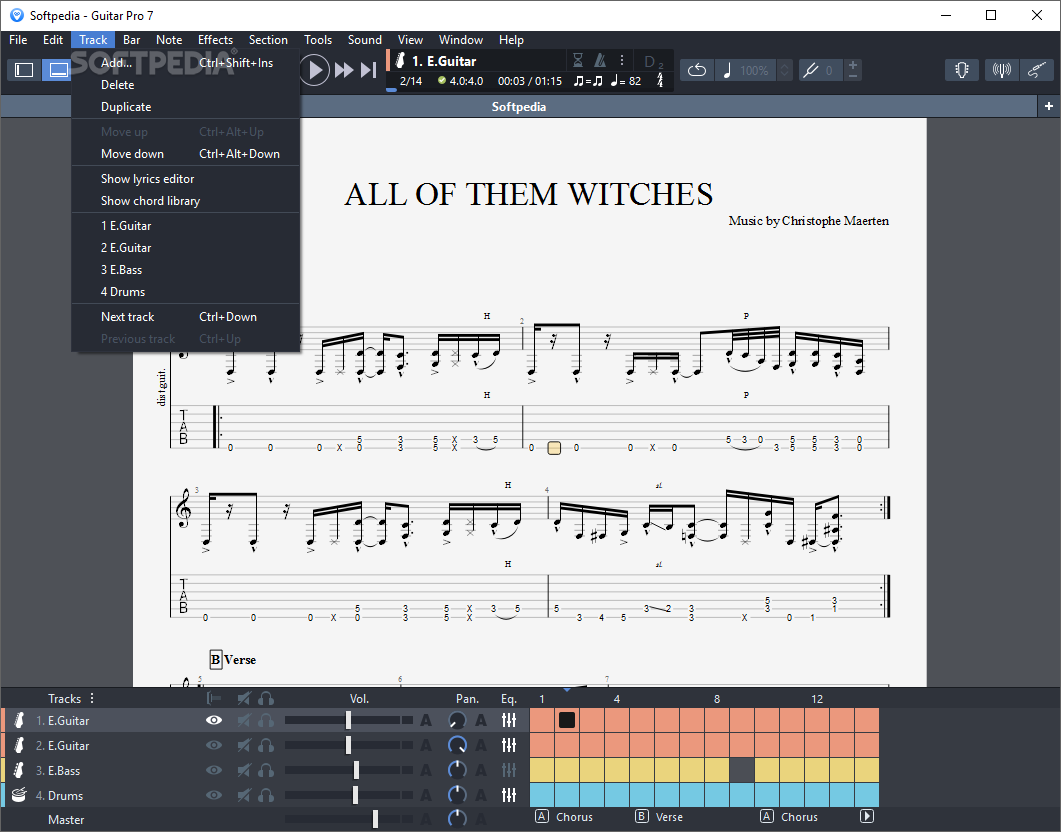
Task: Click the 1. E.Guitar volume slider
Action: click(x=348, y=720)
